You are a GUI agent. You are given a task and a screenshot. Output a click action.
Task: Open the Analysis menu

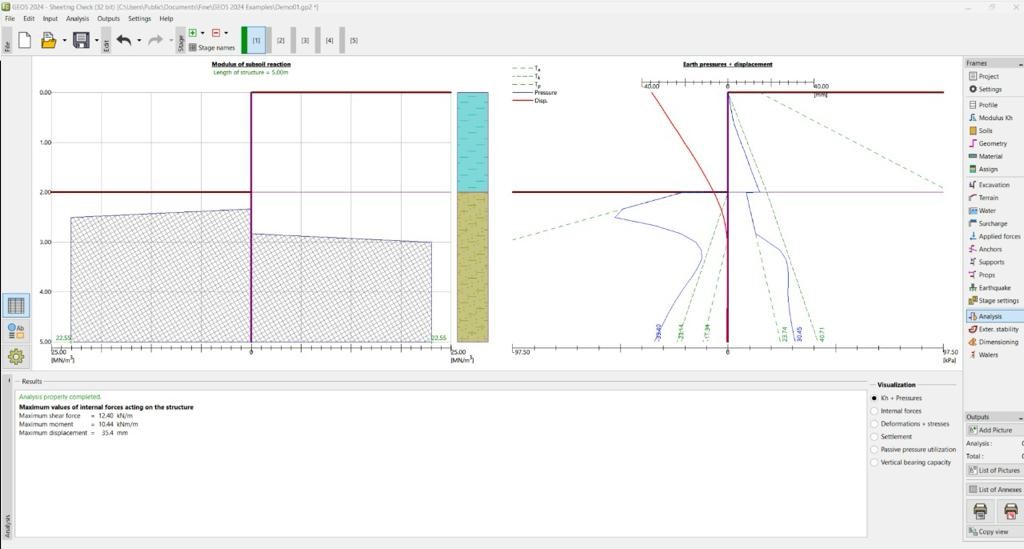tap(77, 18)
